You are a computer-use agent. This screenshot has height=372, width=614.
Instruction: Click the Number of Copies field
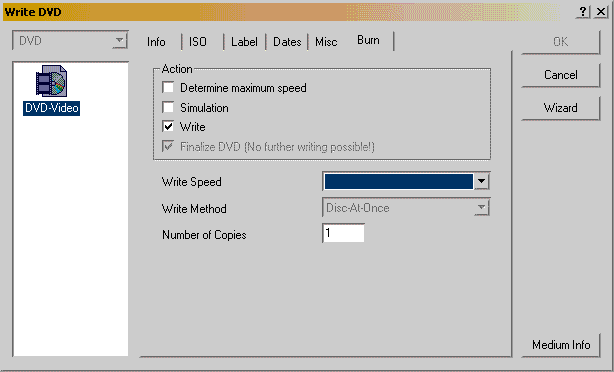point(343,233)
